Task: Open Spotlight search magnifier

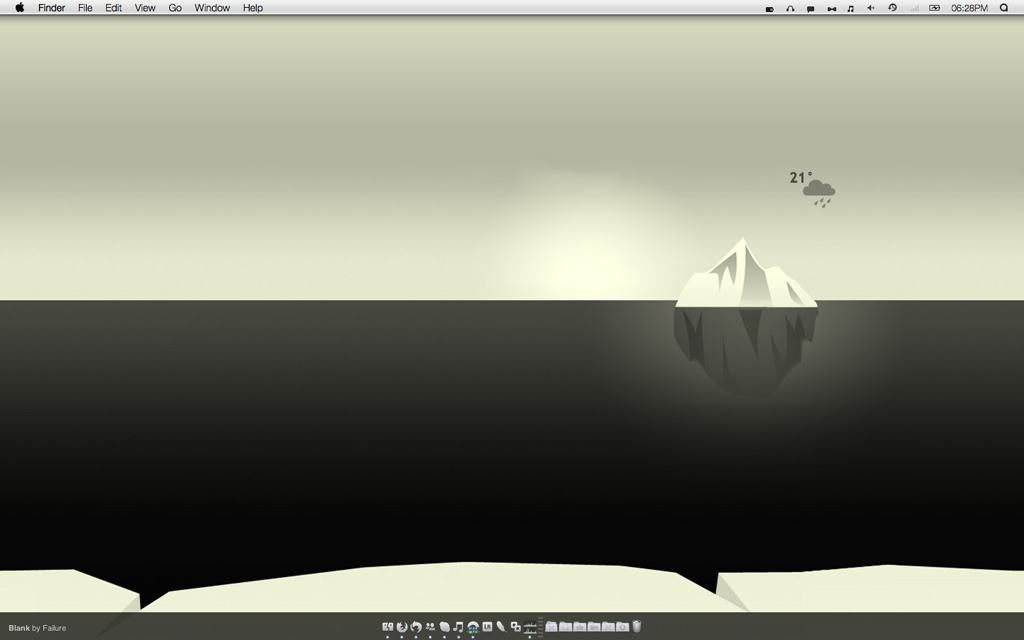Action: [x=1004, y=8]
